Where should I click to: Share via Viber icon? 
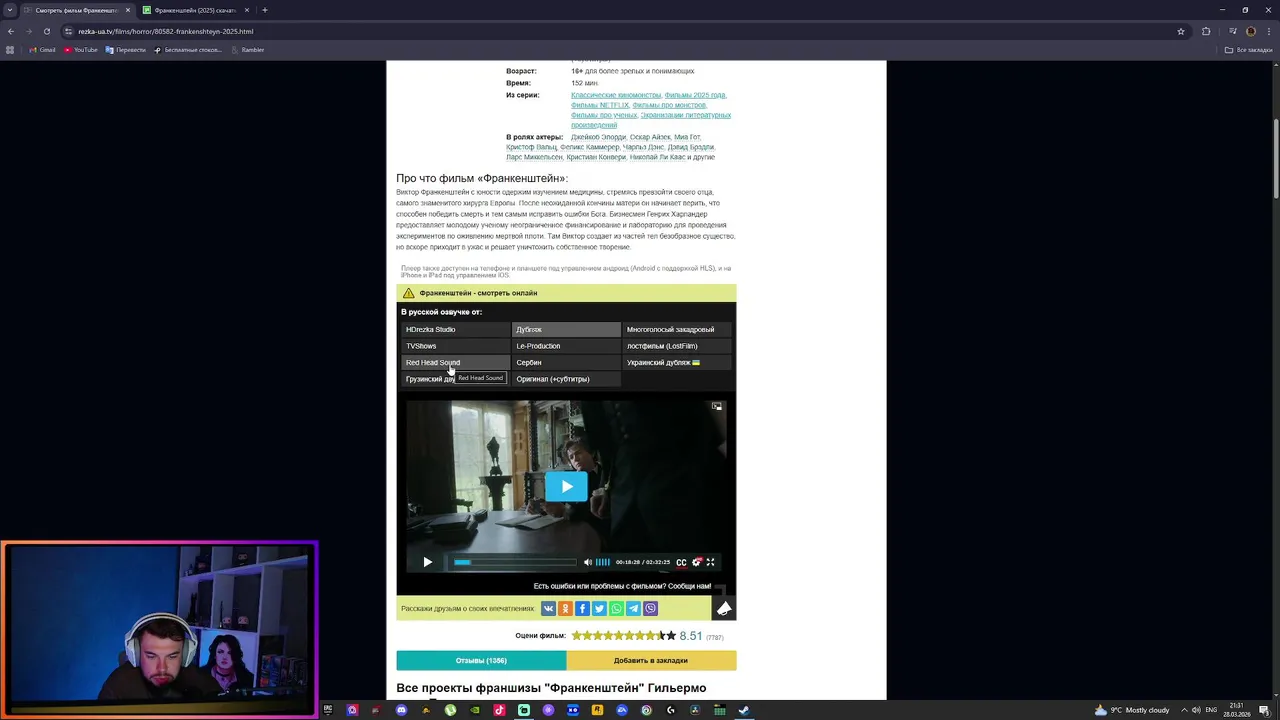click(650, 608)
